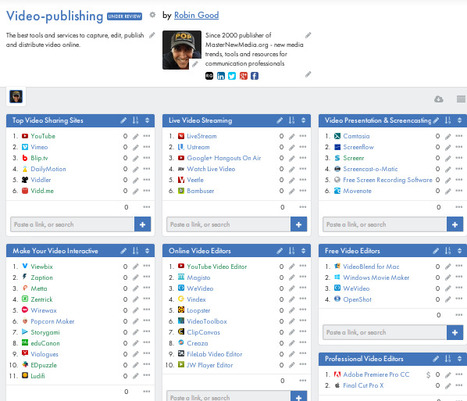
Task: Open the more-options dots for Blip.tv
Action: point(147,158)
